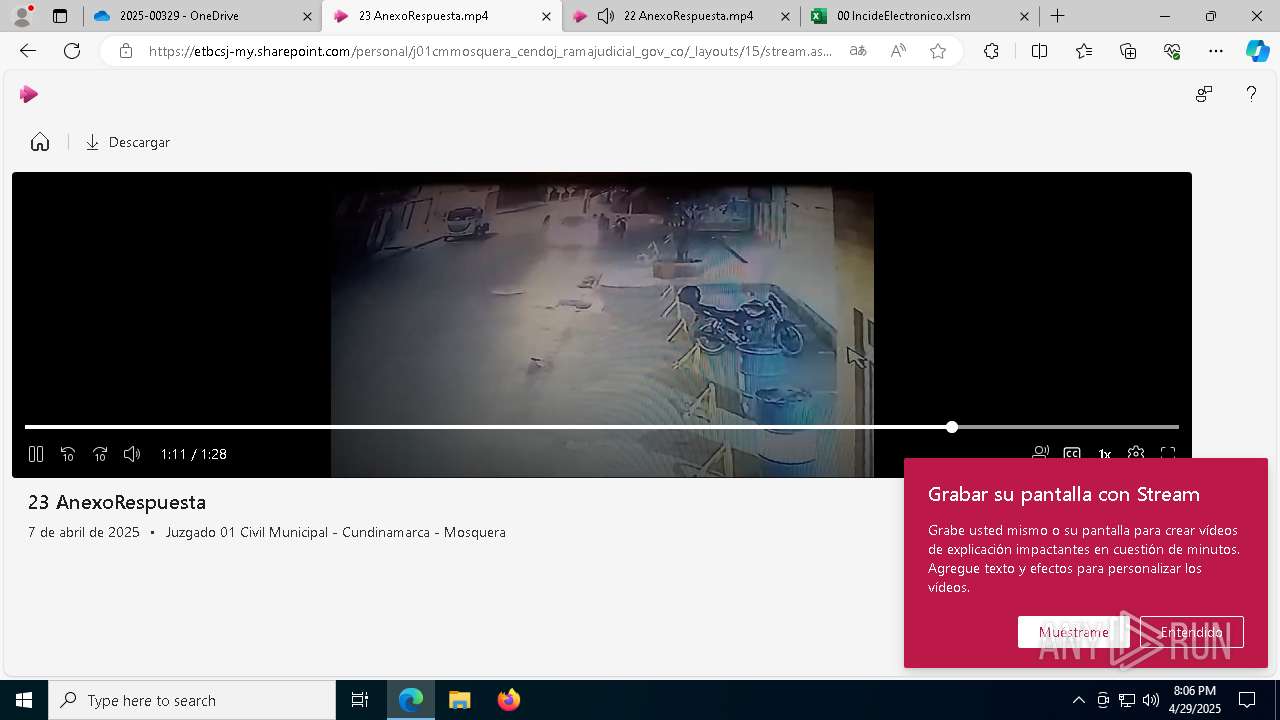This screenshot has width=1280, height=720.
Task: Open Edge settings and more menu
Action: tap(1216, 51)
